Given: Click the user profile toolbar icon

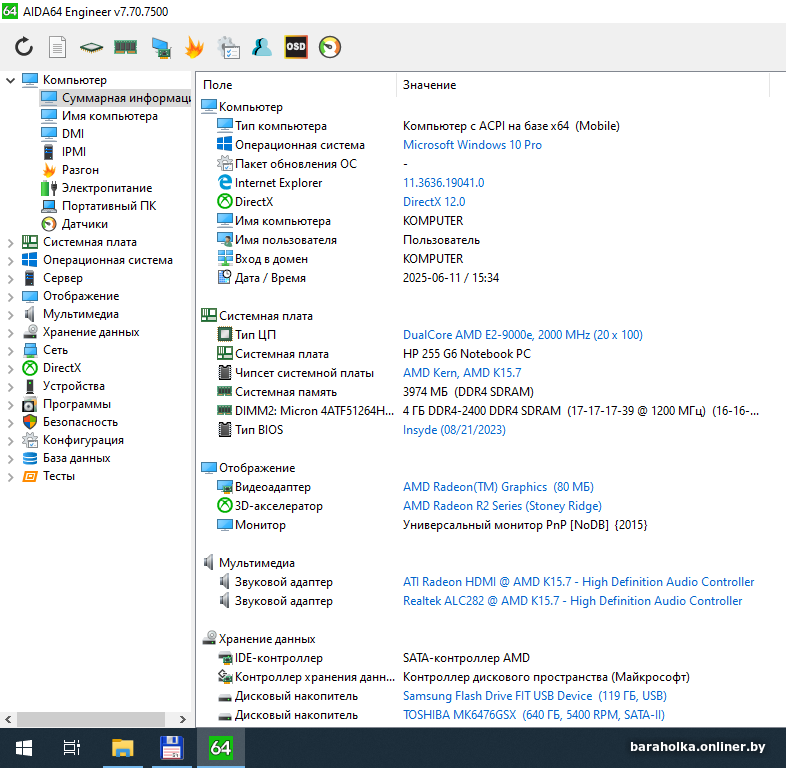Looking at the screenshot, I should pyautogui.click(x=262, y=47).
